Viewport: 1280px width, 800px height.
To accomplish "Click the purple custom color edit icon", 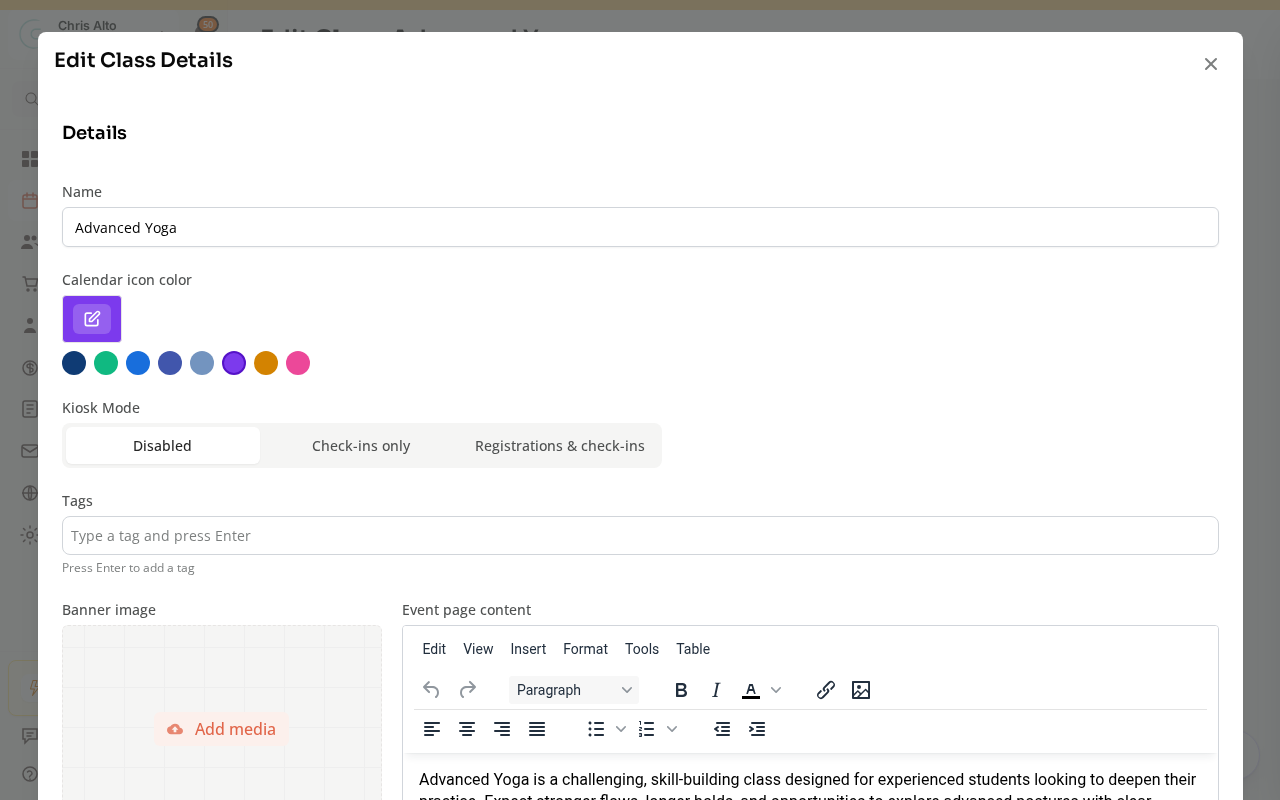I will 92,319.
